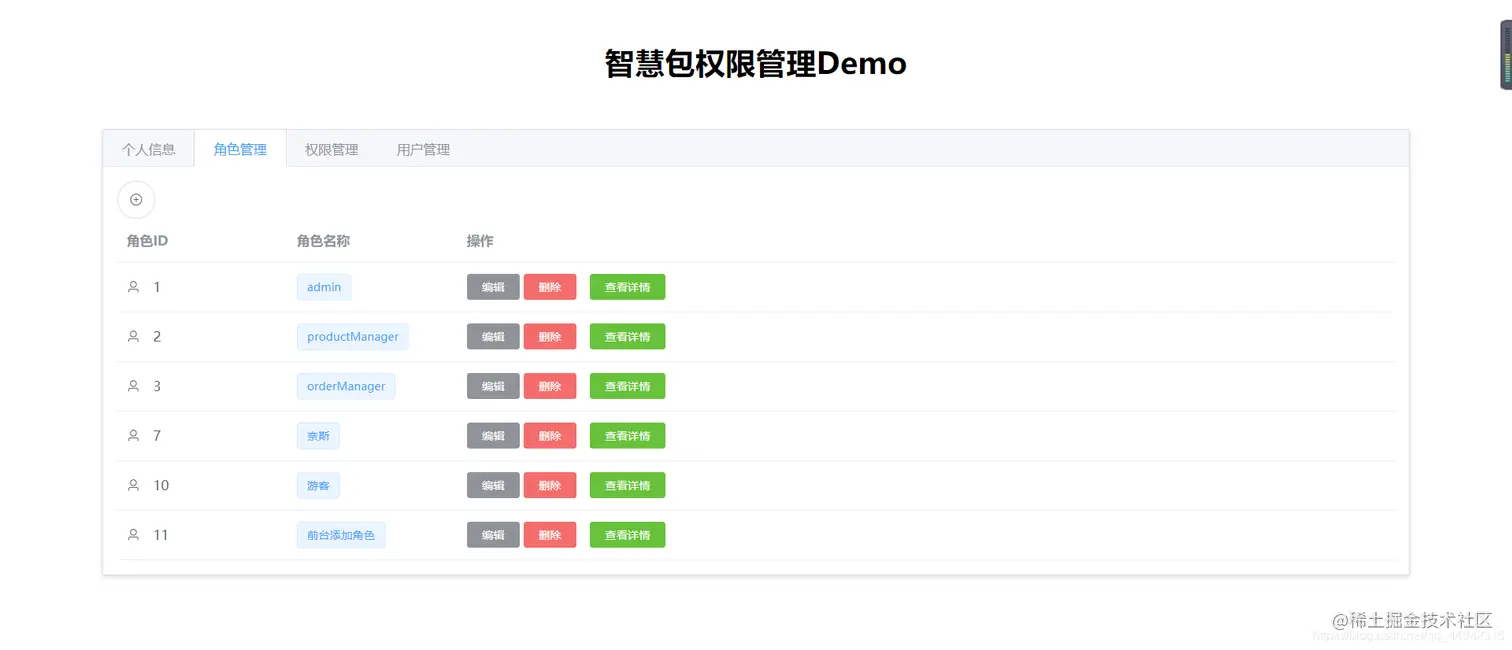Click role ID number 11
The width and height of the screenshot is (1512, 650).
point(161,535)
